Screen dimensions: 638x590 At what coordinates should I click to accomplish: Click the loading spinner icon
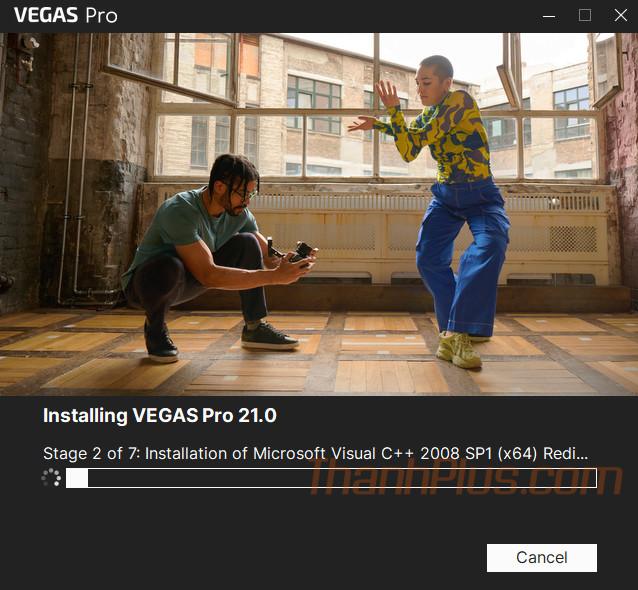point(51,478)
